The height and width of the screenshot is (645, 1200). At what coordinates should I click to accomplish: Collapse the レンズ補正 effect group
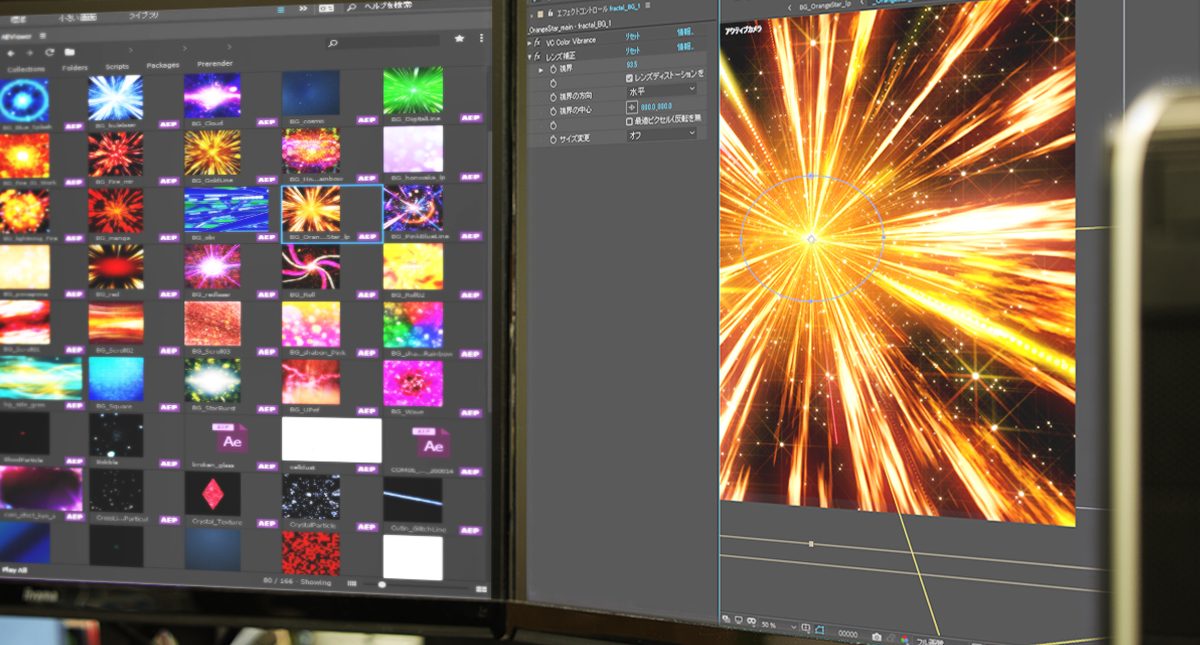coord(529,57)
